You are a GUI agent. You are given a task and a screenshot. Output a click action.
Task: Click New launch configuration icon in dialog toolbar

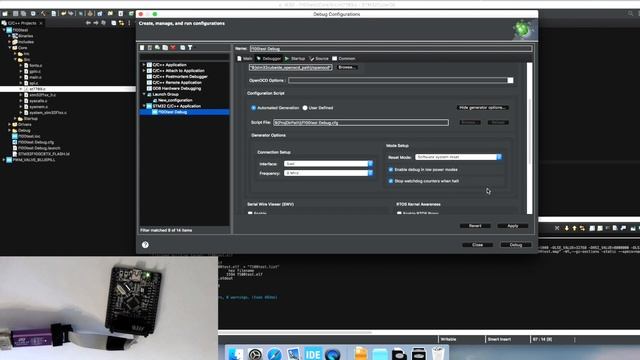pyautogui.click(x=142, y=48)
